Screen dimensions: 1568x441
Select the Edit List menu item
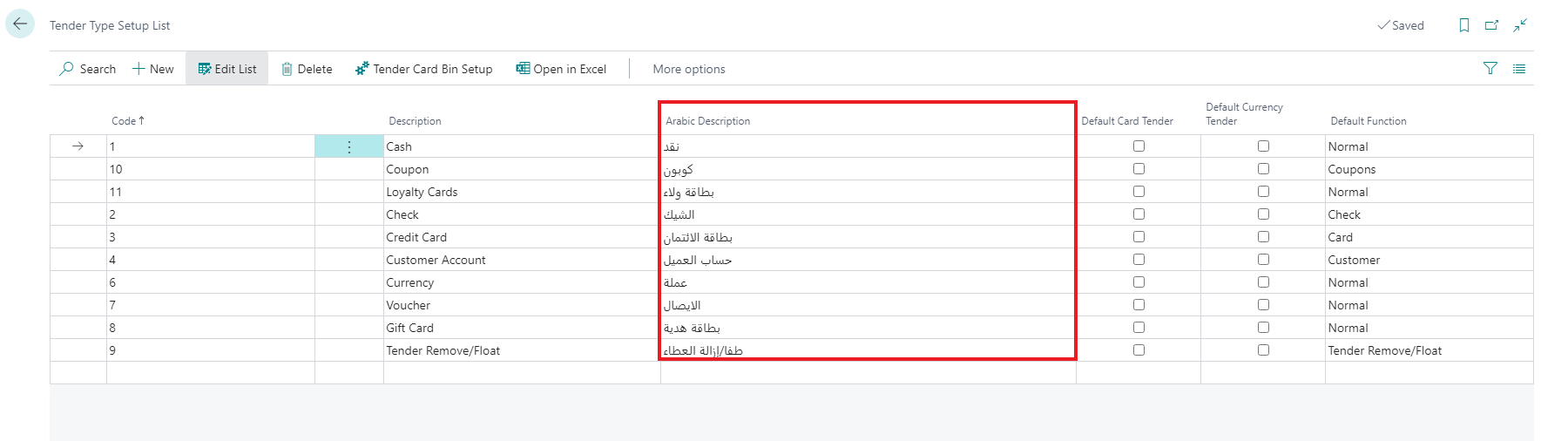(226, 69)
